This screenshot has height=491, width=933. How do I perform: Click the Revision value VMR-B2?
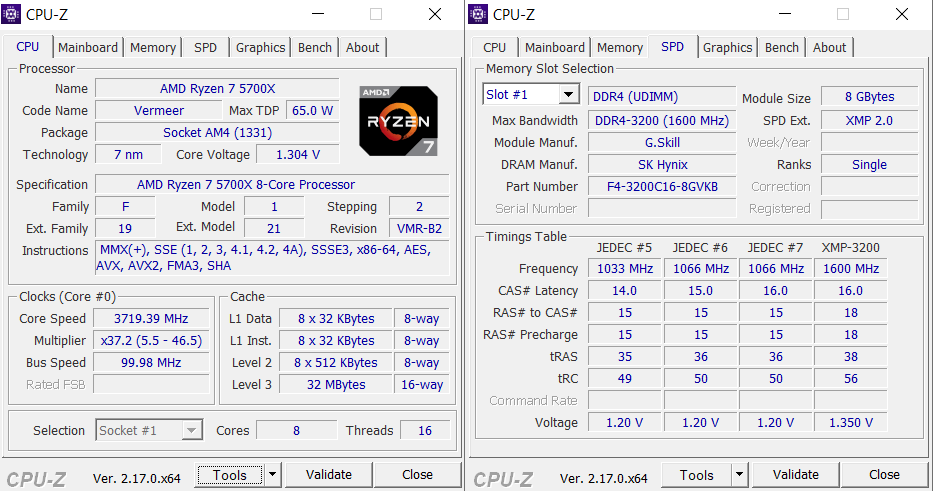(419, 229)
